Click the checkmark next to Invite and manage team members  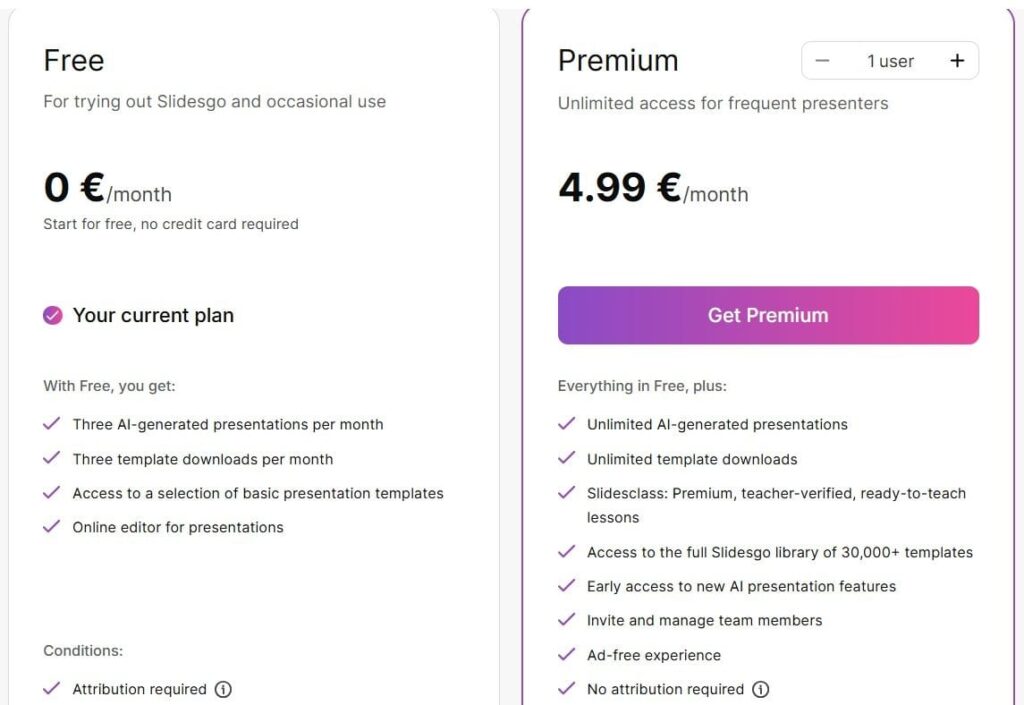click(567, 620)
